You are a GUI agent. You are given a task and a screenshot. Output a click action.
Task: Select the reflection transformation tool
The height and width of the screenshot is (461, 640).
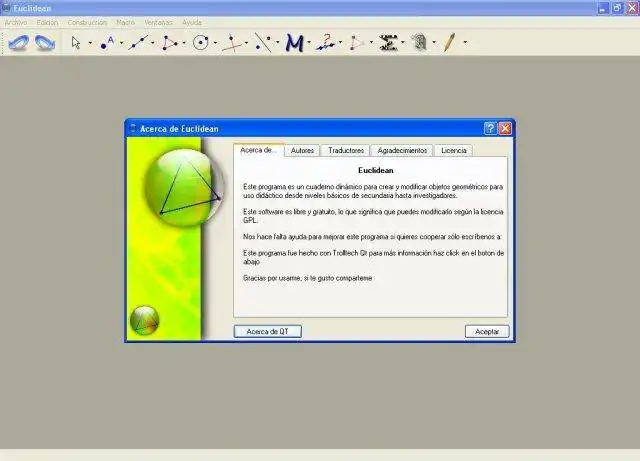pos(263,42)
